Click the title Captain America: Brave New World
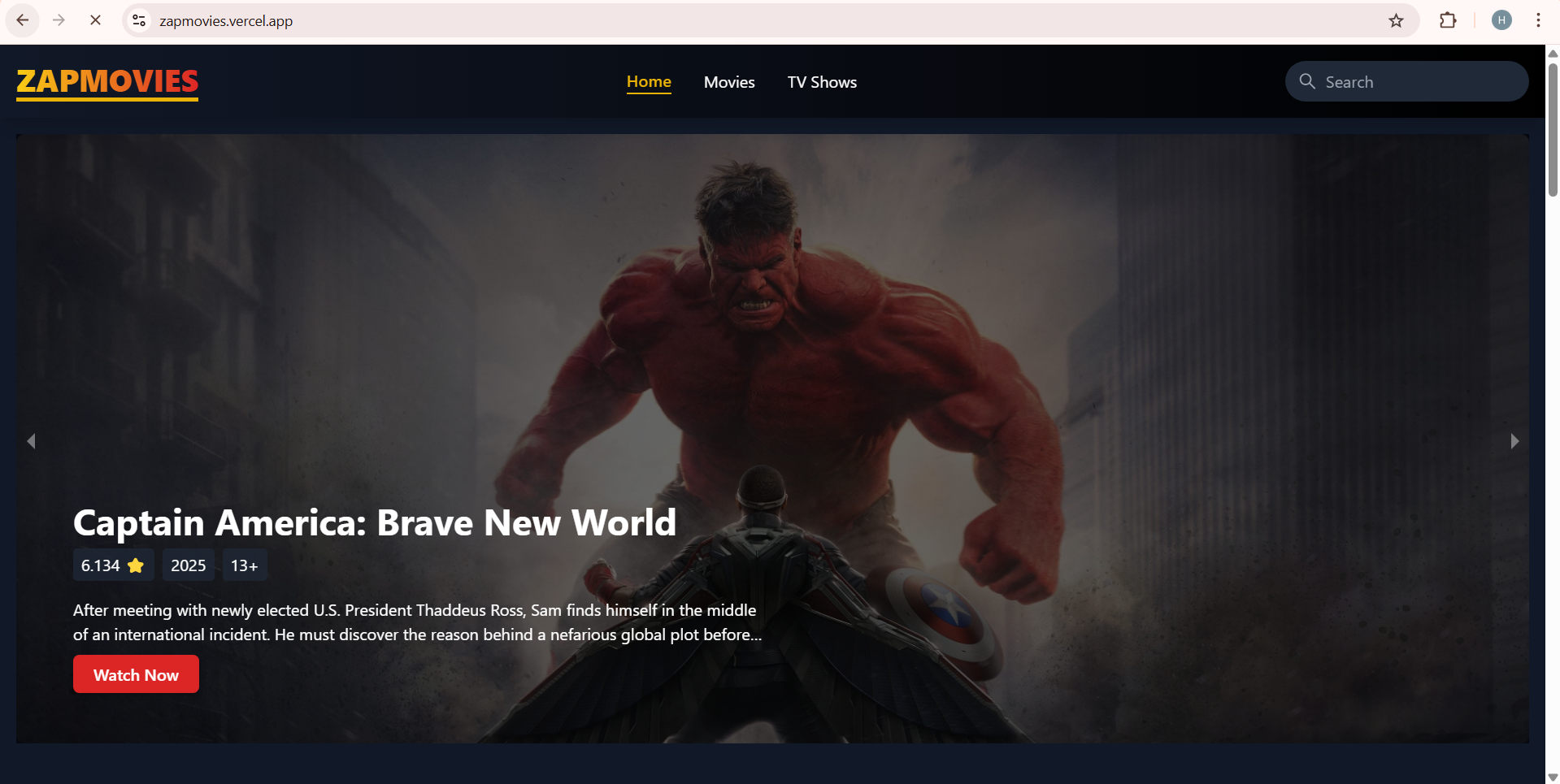This screenshot has height=784, width=1560. click(375, 522)
